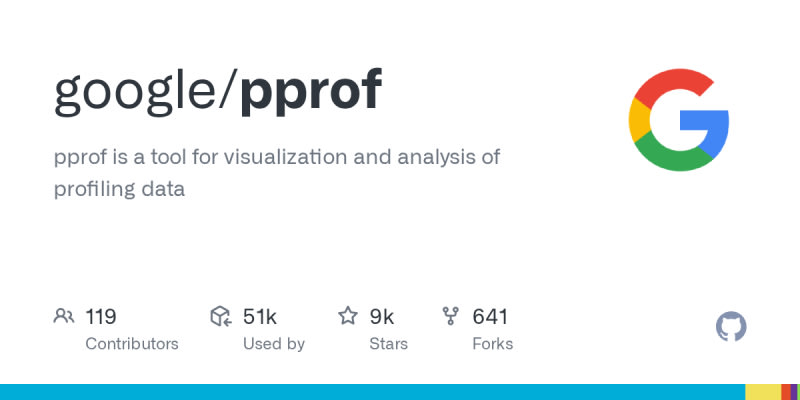Select the 641 forks count

(x=490, y=317)
